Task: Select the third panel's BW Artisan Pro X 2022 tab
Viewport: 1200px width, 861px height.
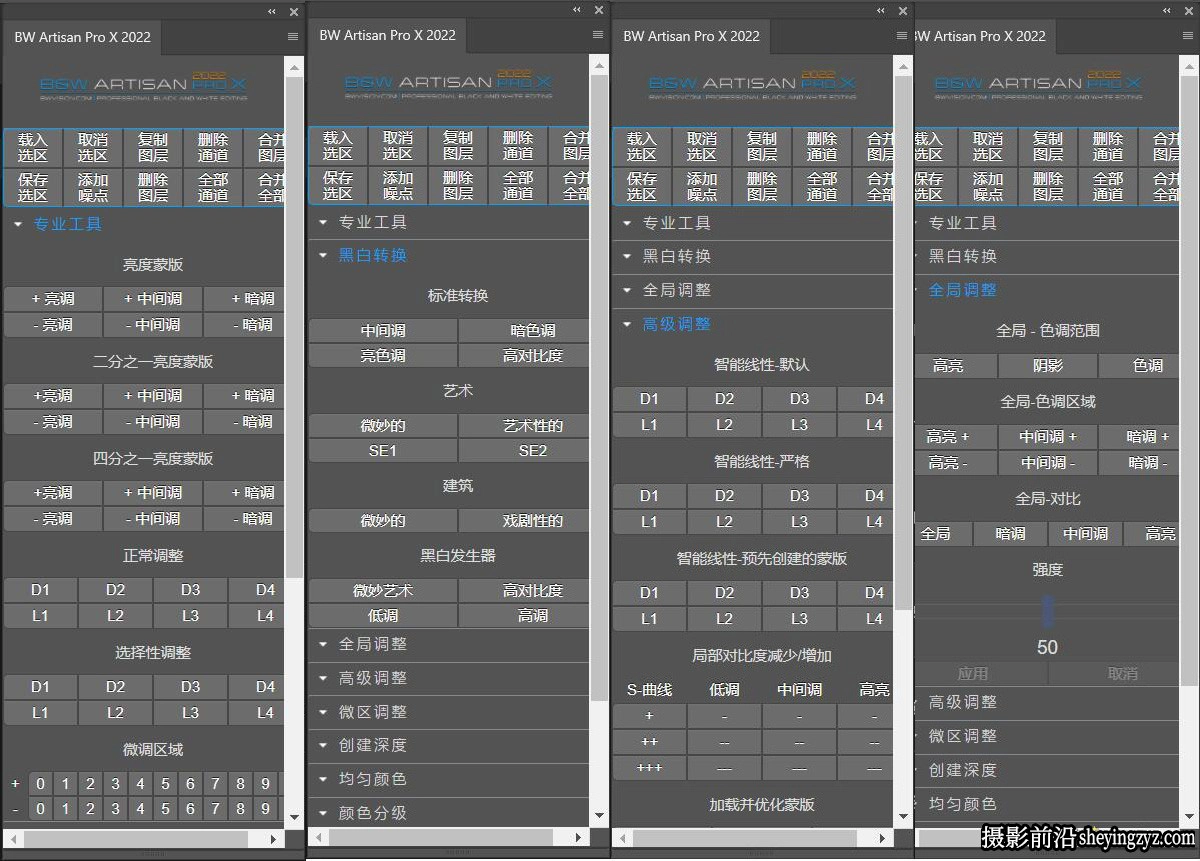Action: click(691, 36)
